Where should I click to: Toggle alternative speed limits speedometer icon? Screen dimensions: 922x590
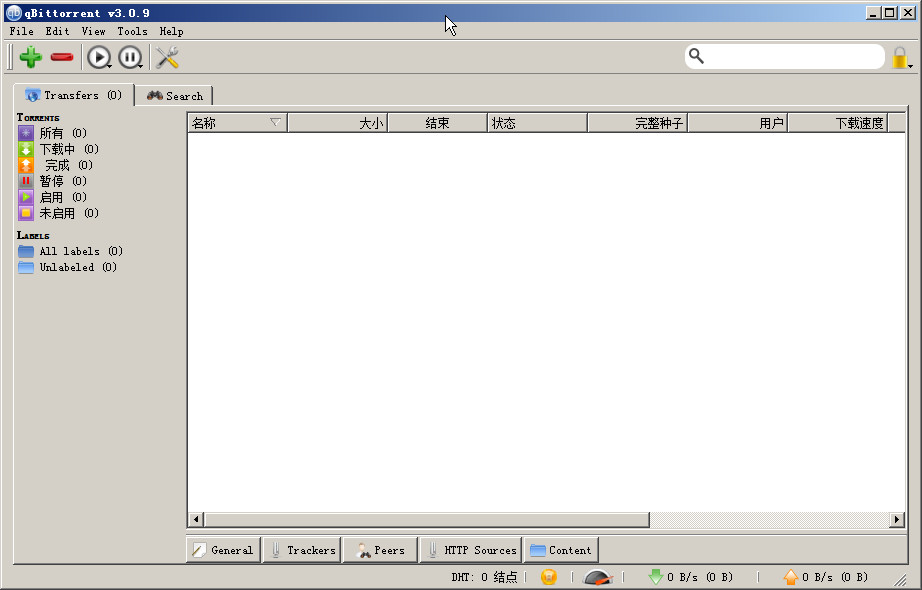coord(598,577)
